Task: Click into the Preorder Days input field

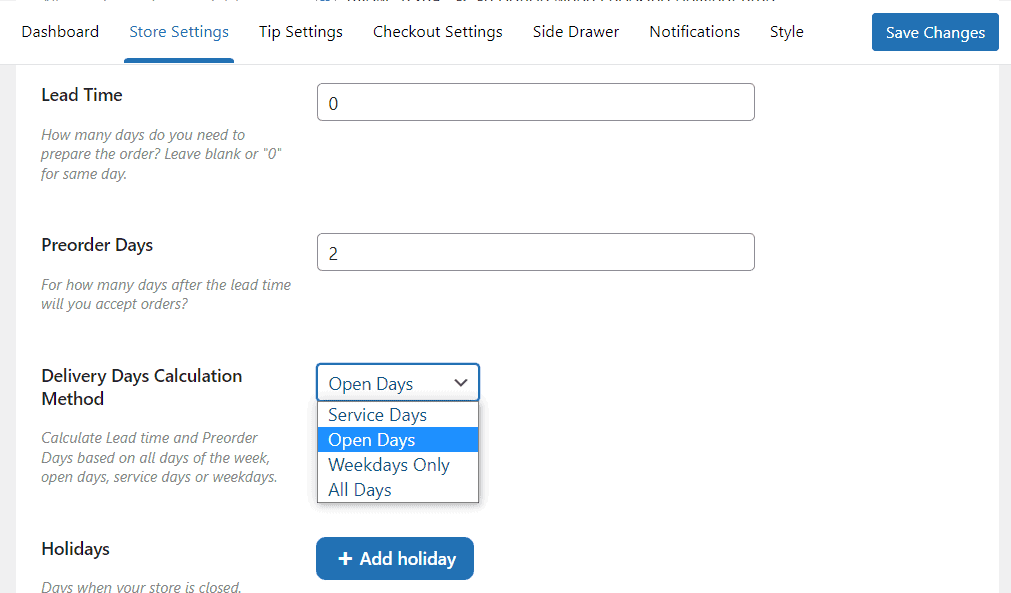Action: point(535,252)
